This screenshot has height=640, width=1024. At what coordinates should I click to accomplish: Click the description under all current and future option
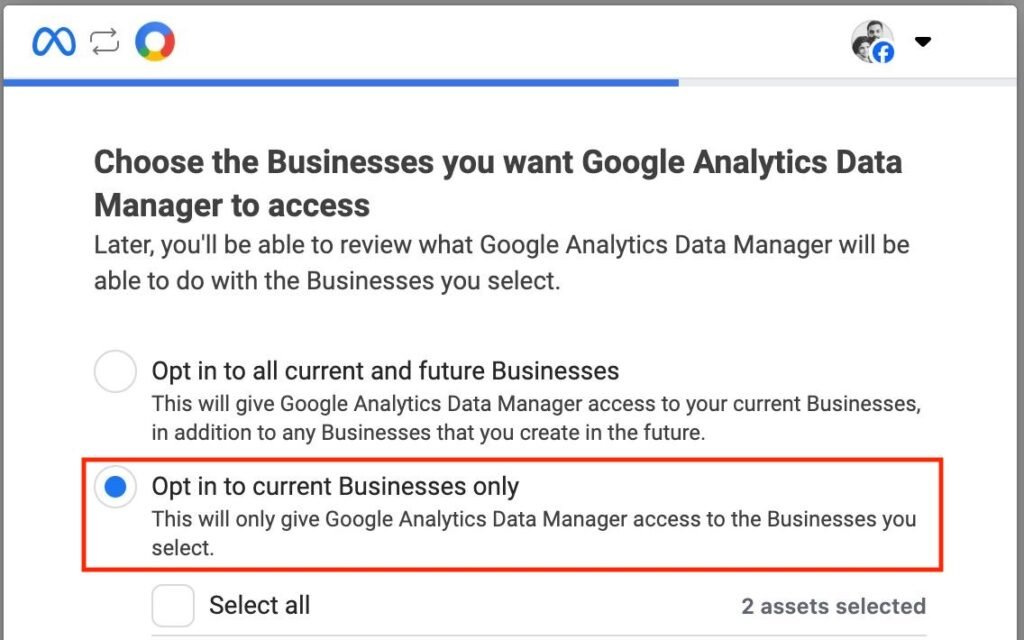[x=535, y=419]
